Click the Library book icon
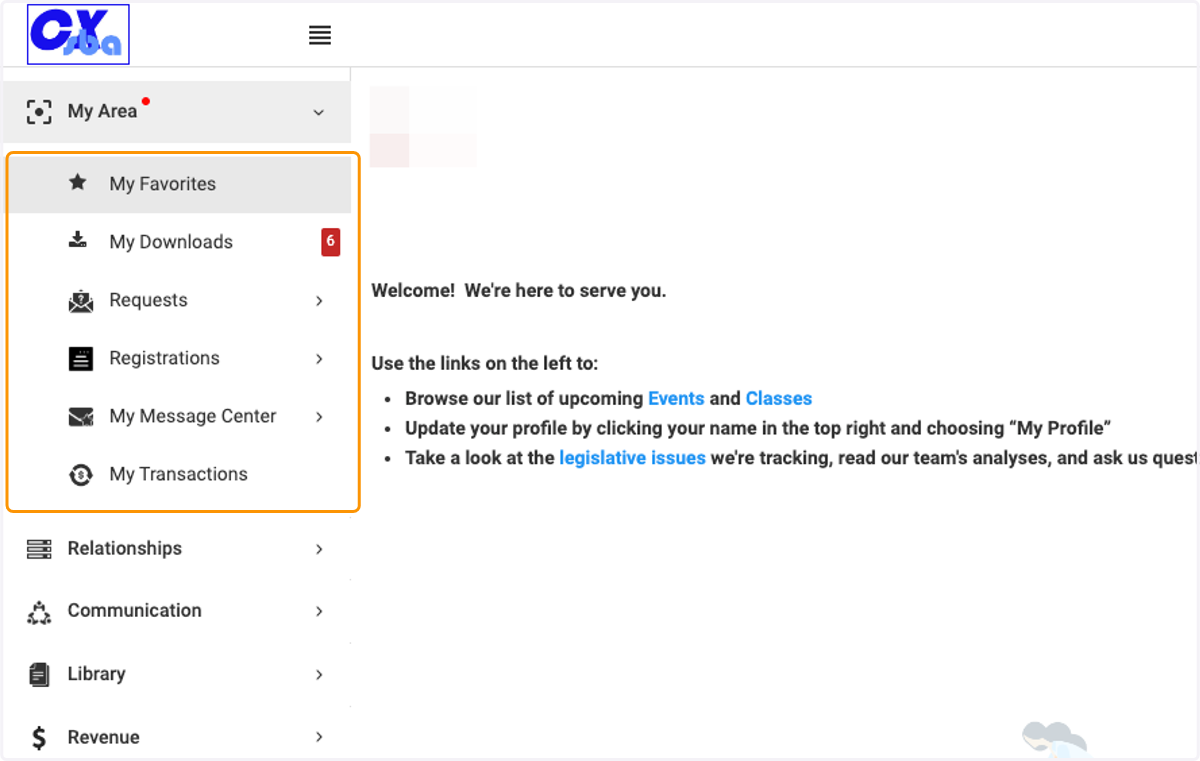This screenshot has width=1200, height=761. 39,675
